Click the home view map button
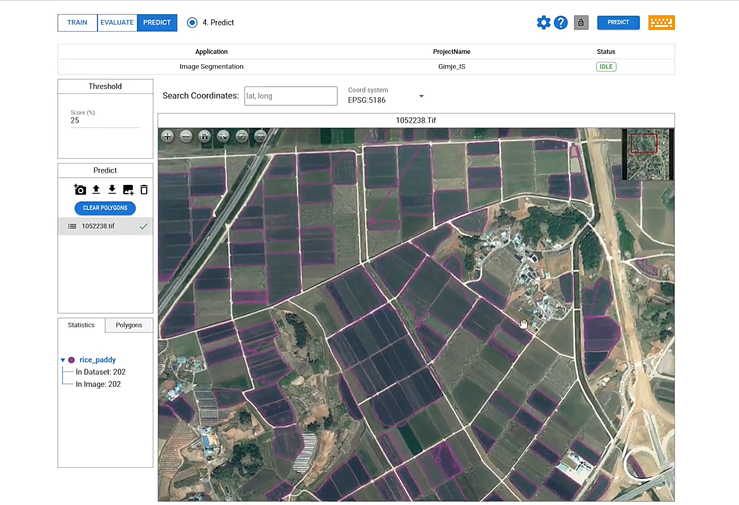The height and width of the screenshot is (505, 739). point(204,136)
